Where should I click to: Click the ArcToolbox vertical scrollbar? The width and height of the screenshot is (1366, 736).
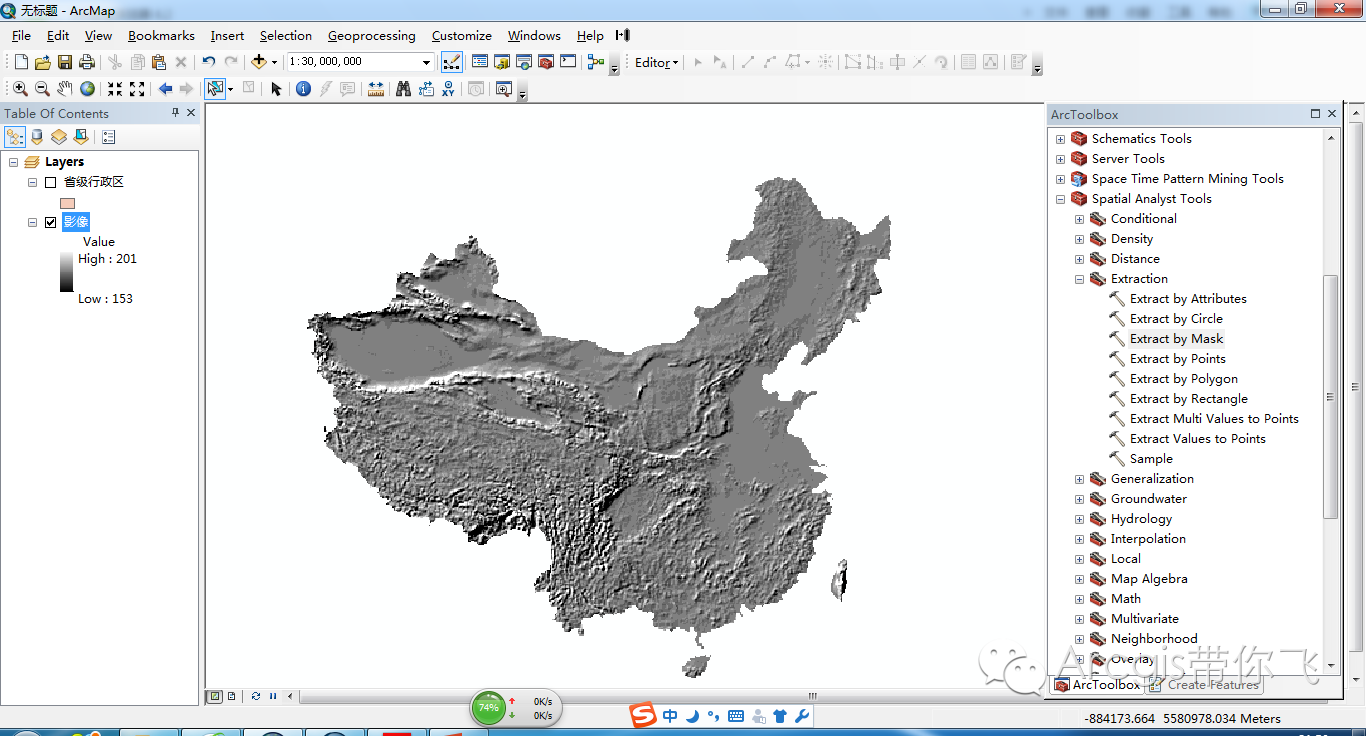(x=1330, y=397)
